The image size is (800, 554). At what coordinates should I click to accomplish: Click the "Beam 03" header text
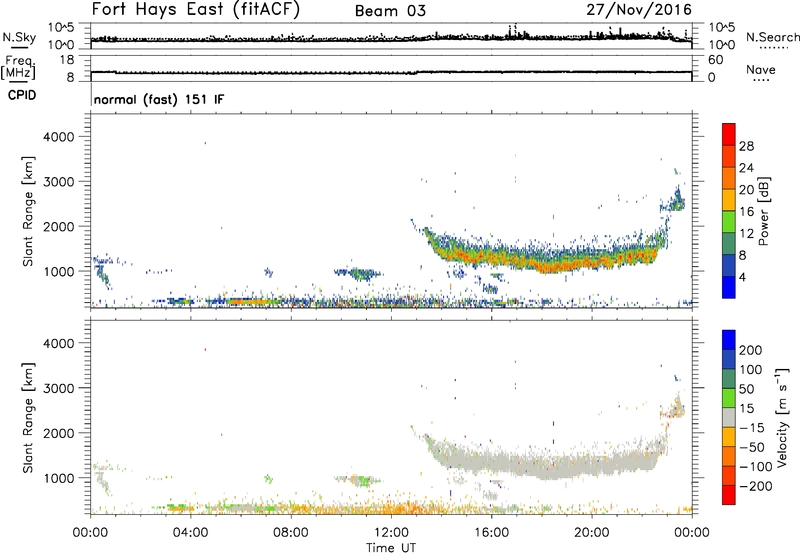point(390,11)
